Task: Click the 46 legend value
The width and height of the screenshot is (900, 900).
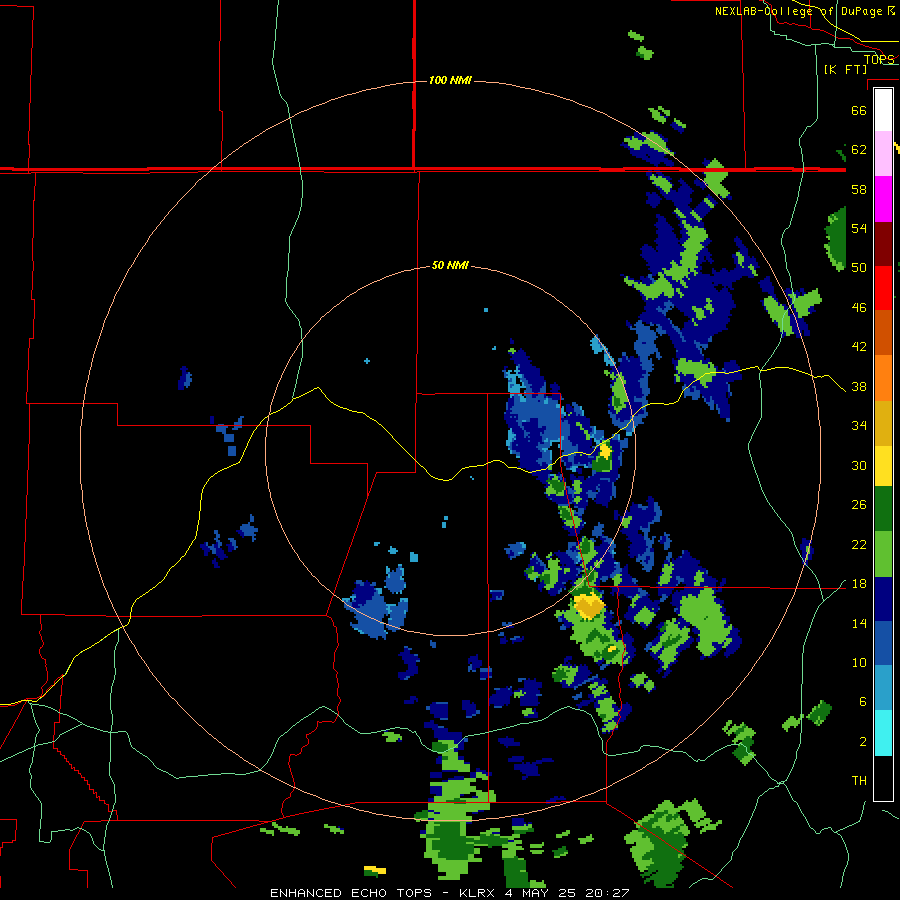Action: pos(859,308)
